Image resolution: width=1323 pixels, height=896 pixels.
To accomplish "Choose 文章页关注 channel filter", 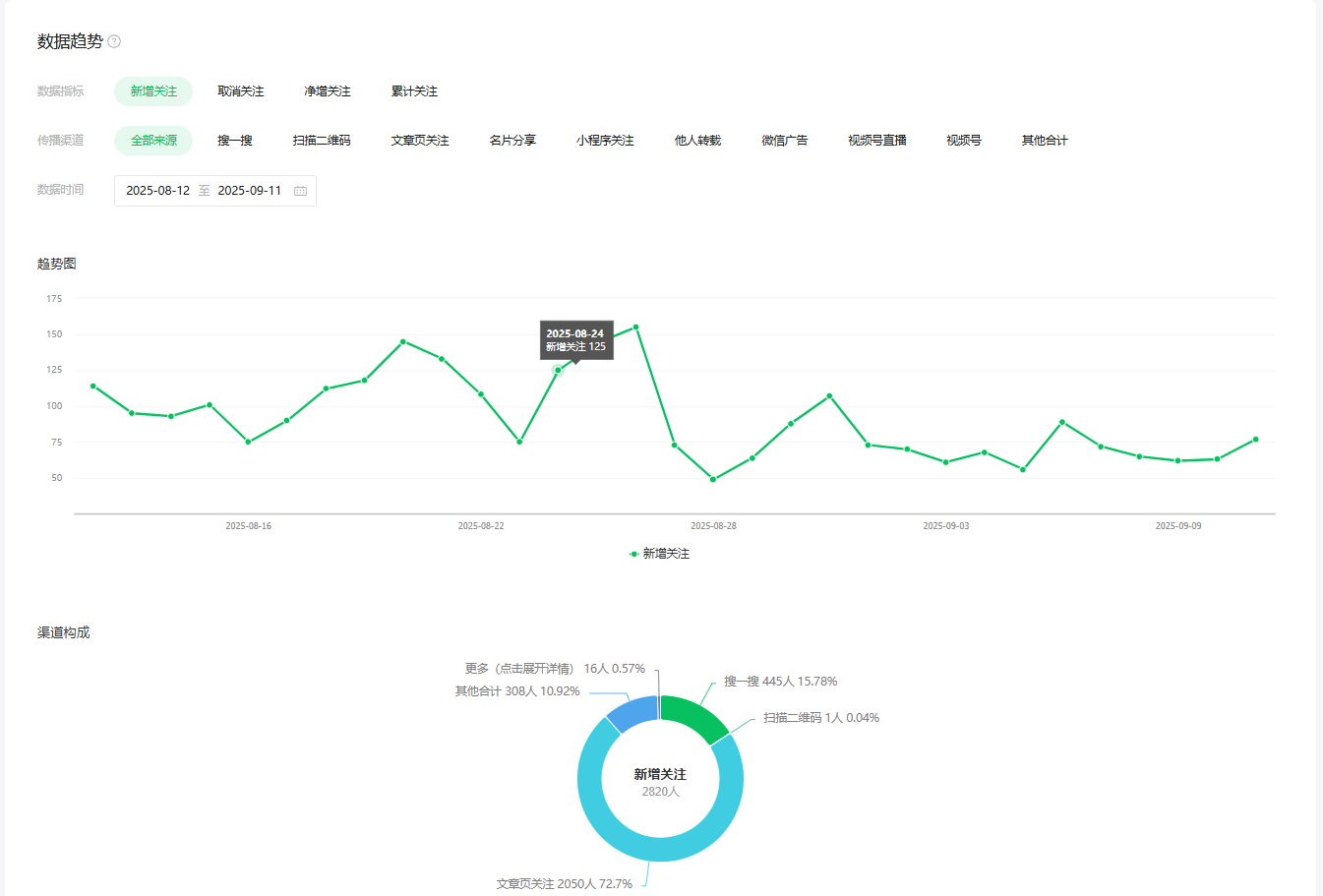I will pyautogui.click(x=420, y=141).
